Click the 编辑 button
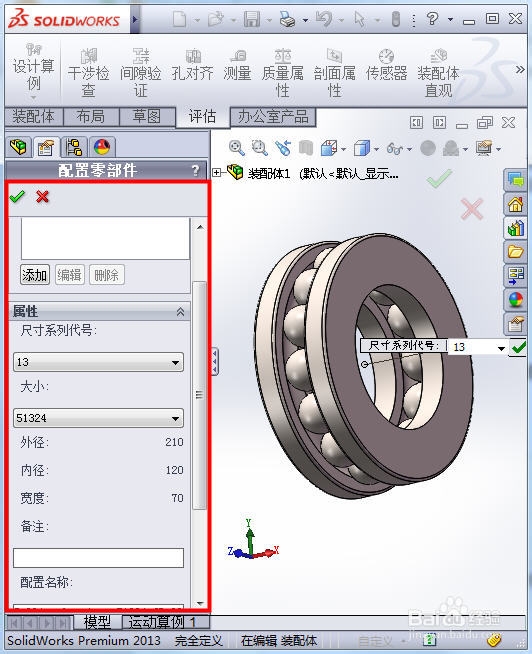Viewport: 532px width, 654px height. click(69, 275)
